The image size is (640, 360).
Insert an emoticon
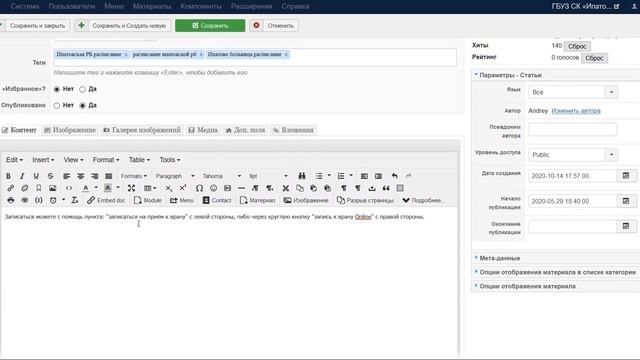tap(213, 188)
